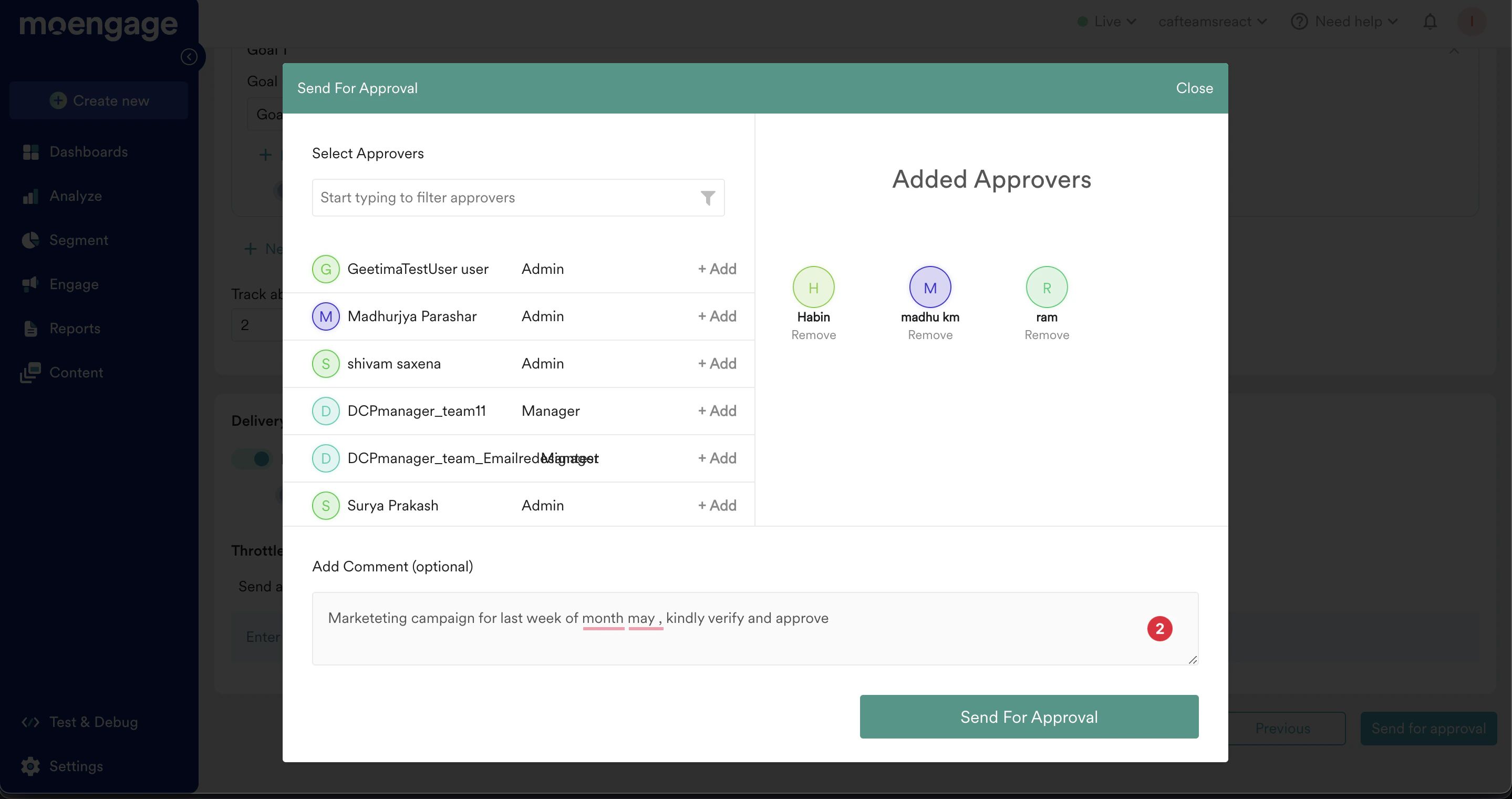Click the Send For Approval button in dialog
1512x799 pixels.
[x=1028, y=717]
